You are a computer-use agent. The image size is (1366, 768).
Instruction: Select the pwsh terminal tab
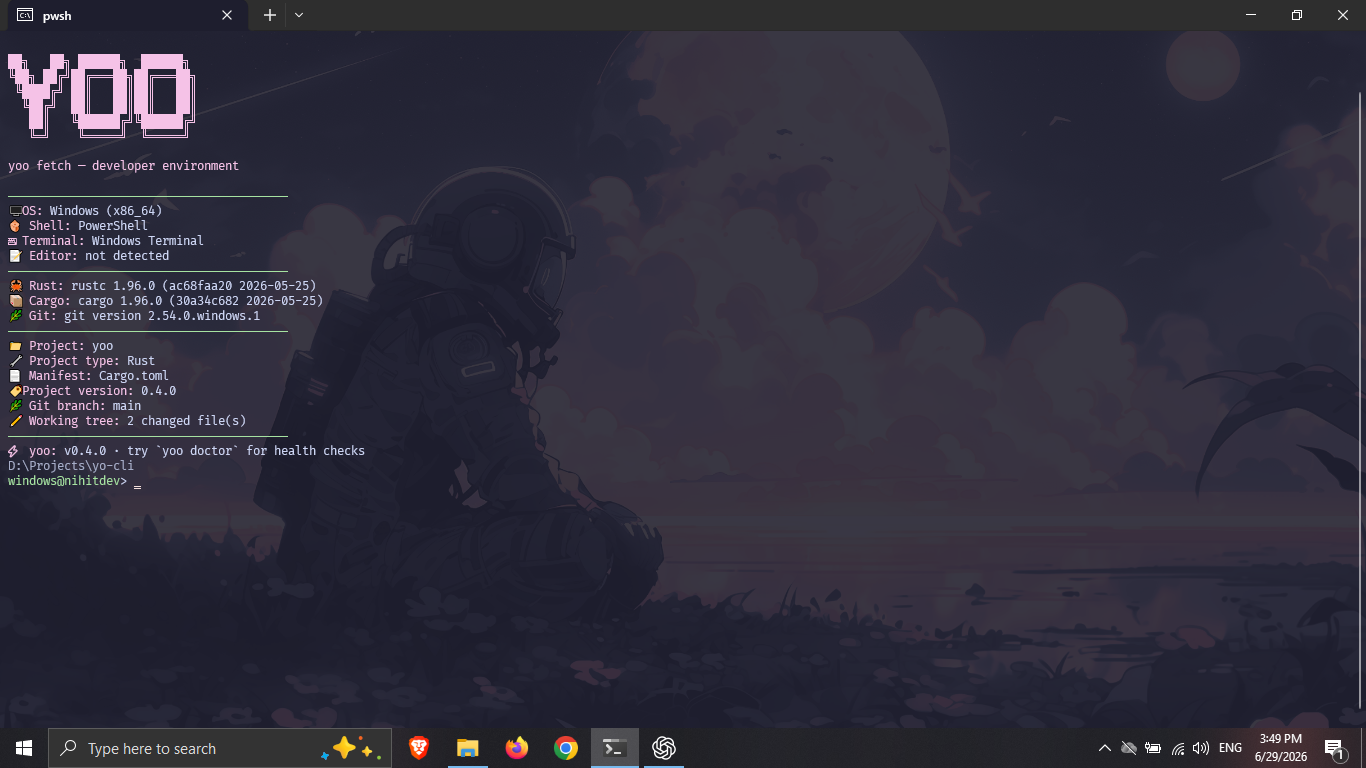tap(126, 15)
